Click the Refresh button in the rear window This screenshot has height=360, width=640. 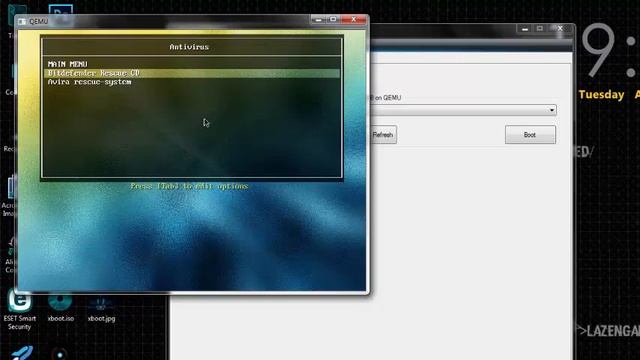pos(383,135)
